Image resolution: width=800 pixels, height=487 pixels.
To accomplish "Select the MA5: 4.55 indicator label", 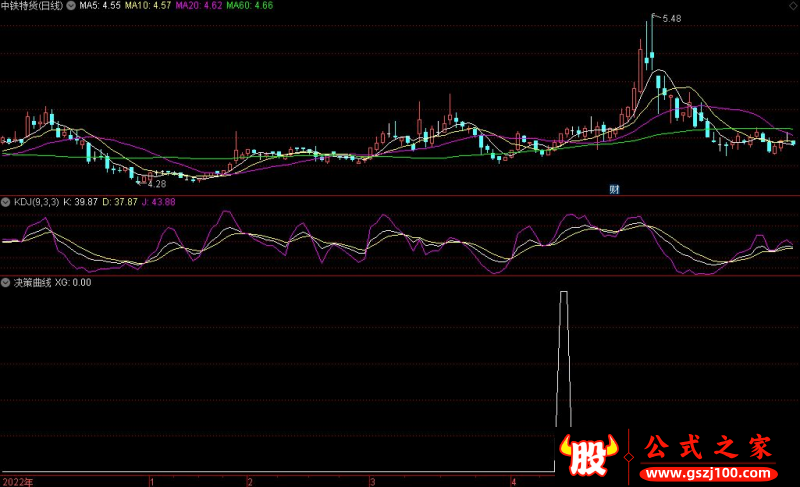I will (x=100, y=6).
